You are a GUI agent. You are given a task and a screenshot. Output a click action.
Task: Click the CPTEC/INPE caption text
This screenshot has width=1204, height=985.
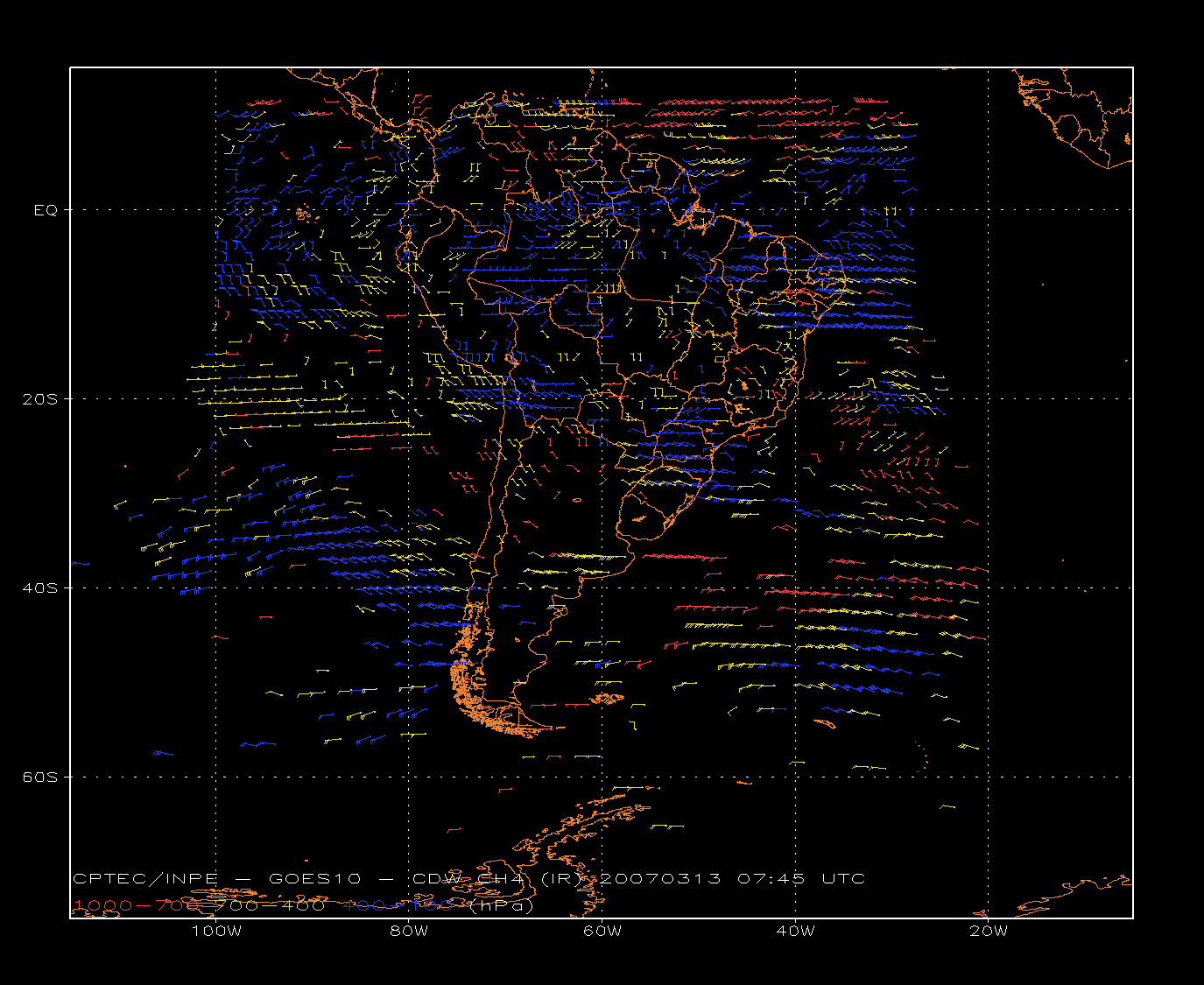click(145, 879)
